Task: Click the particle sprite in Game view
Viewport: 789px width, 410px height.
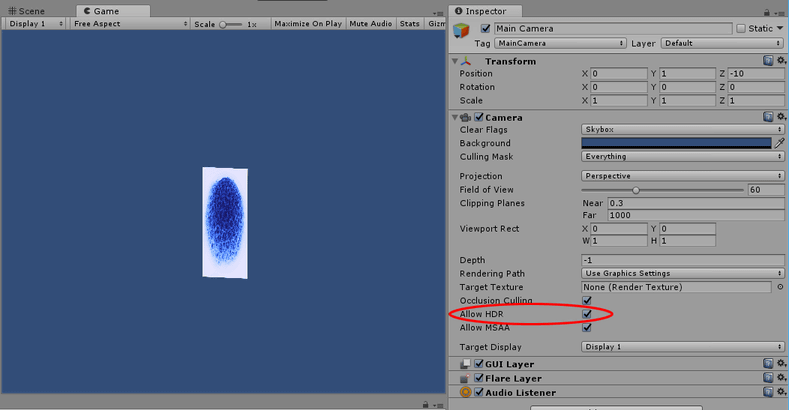Action: click(225, 222)
